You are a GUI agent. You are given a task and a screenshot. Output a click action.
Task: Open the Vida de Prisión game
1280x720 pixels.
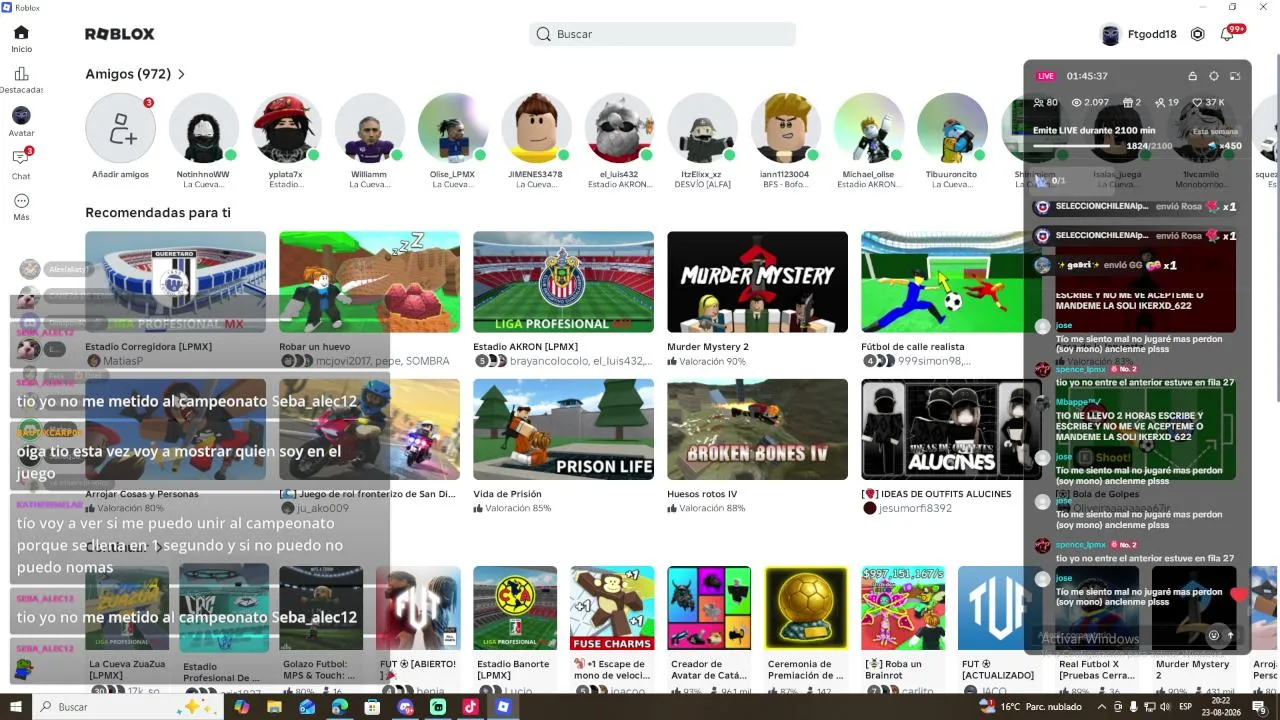[563, 429]
